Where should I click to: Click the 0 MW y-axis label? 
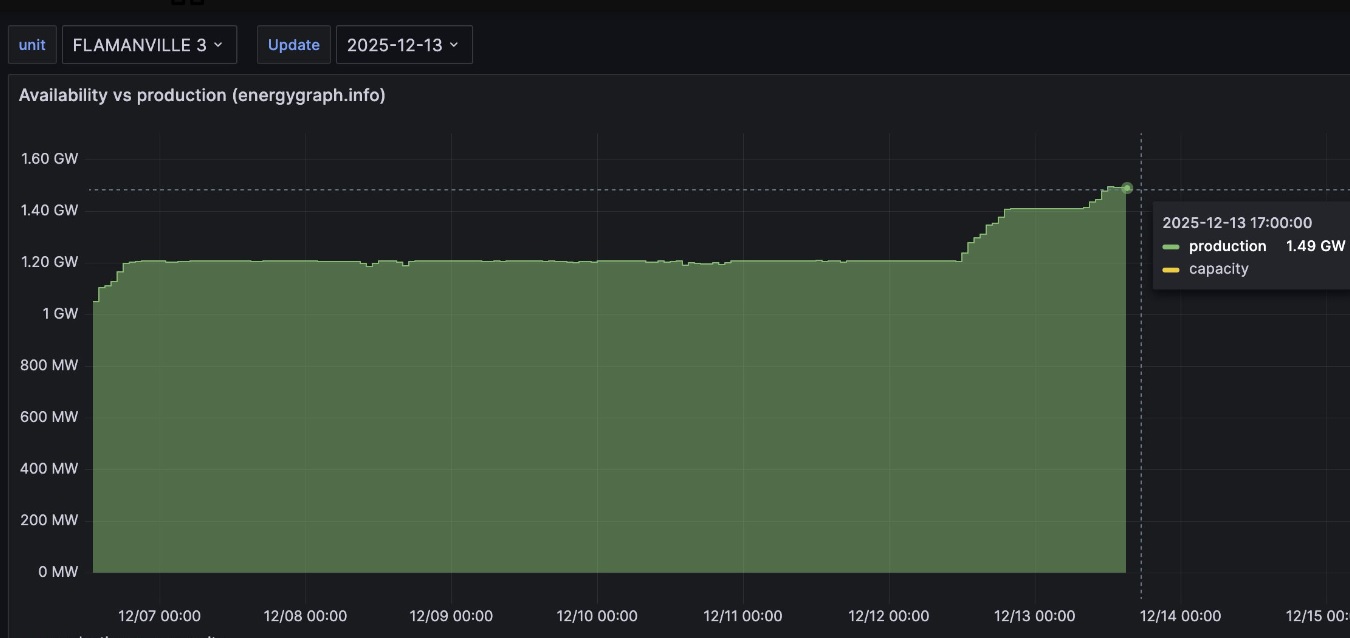pos(57,572)
